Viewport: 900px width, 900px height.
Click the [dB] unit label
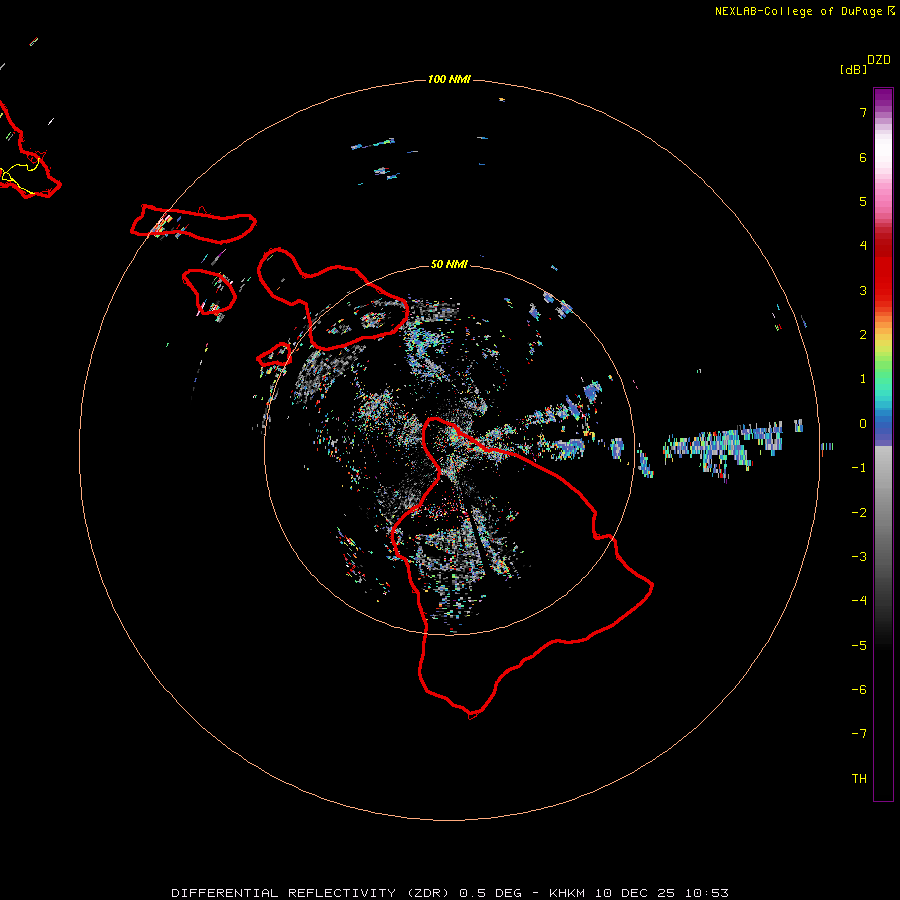[854, 69]
